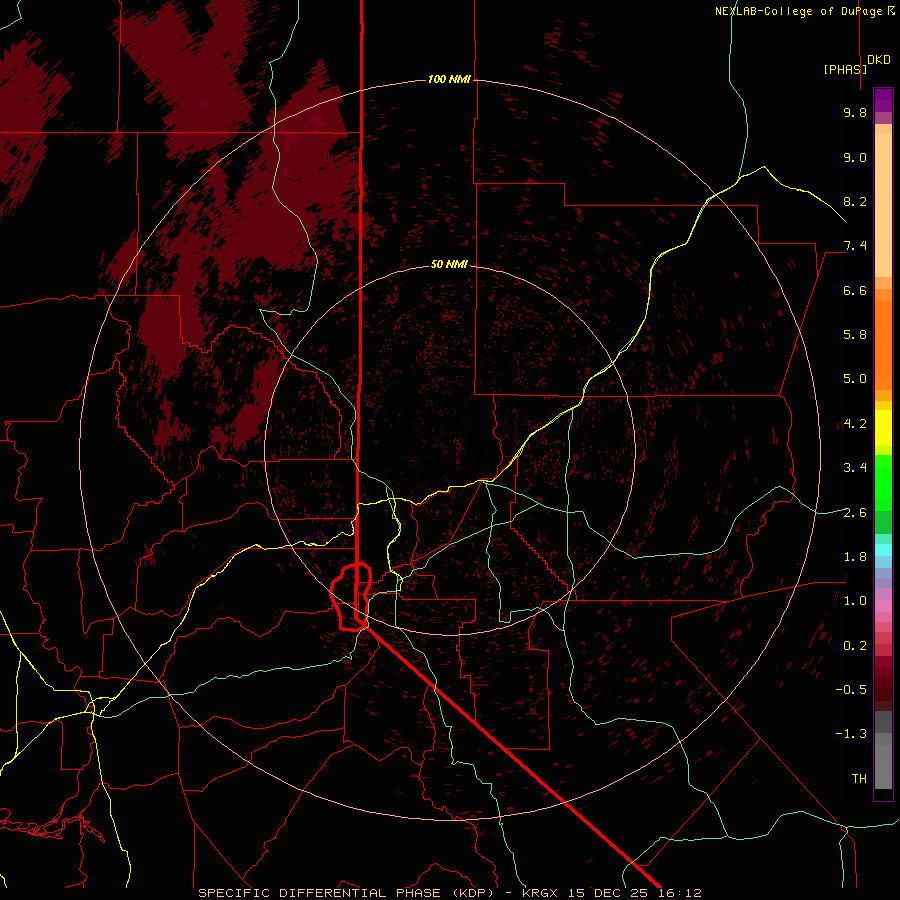The image size is (900, 900).
Task: Click the KRGX radar site identifier
Action: (540, 893)
